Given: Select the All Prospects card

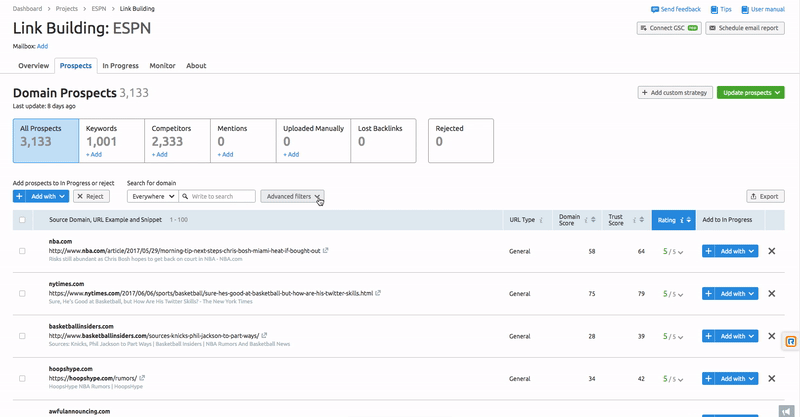Looking at the screenshot, I should [46, 141].
